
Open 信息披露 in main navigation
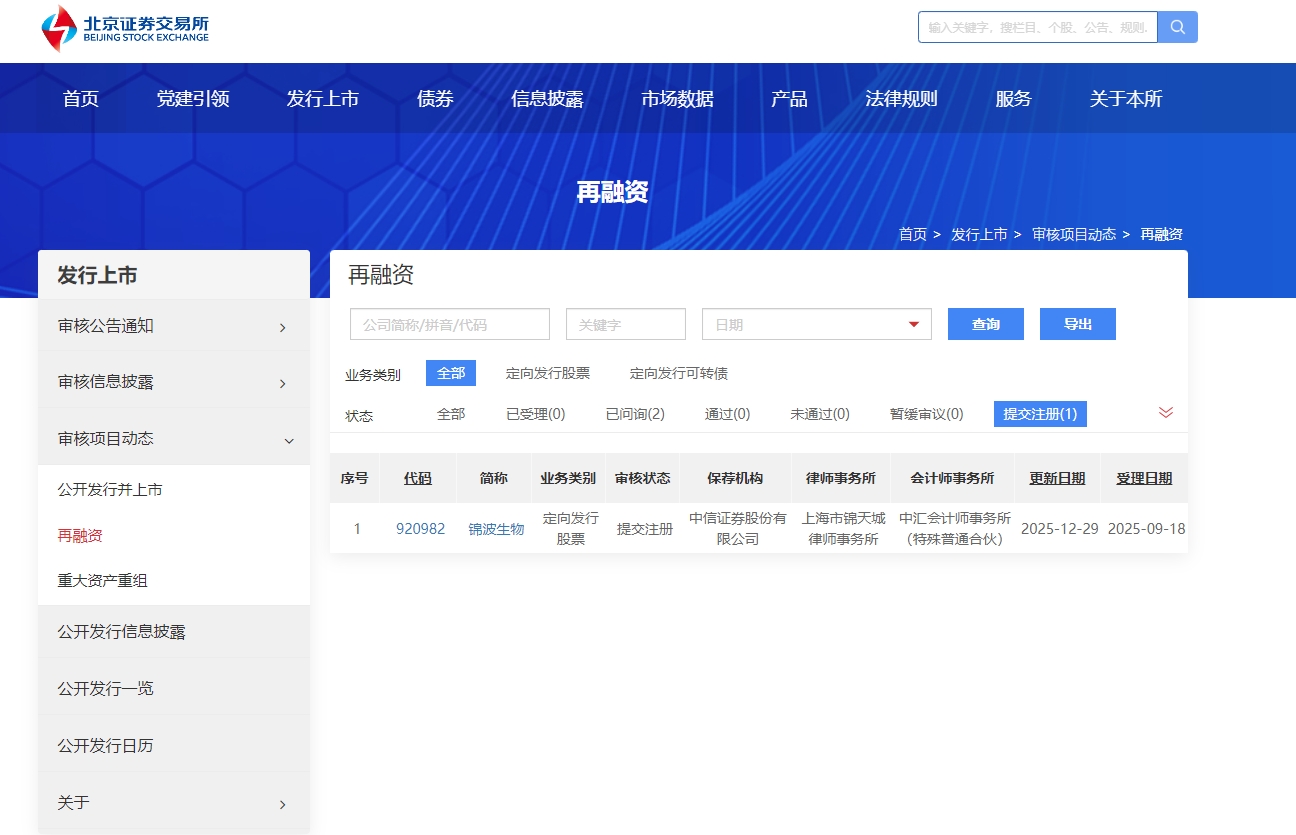click(x=547, y=98)
